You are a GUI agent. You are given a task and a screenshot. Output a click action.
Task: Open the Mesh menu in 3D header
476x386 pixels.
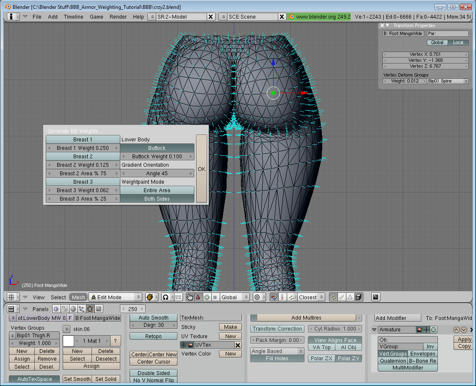pos(78,297)
